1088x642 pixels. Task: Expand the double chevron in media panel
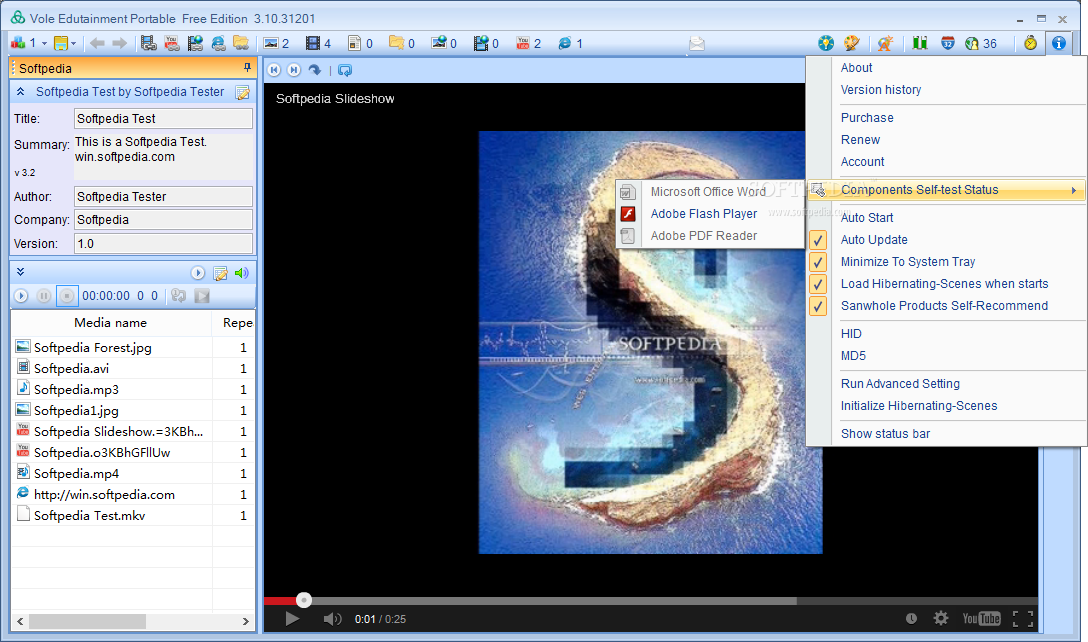(x=21, y=272)
